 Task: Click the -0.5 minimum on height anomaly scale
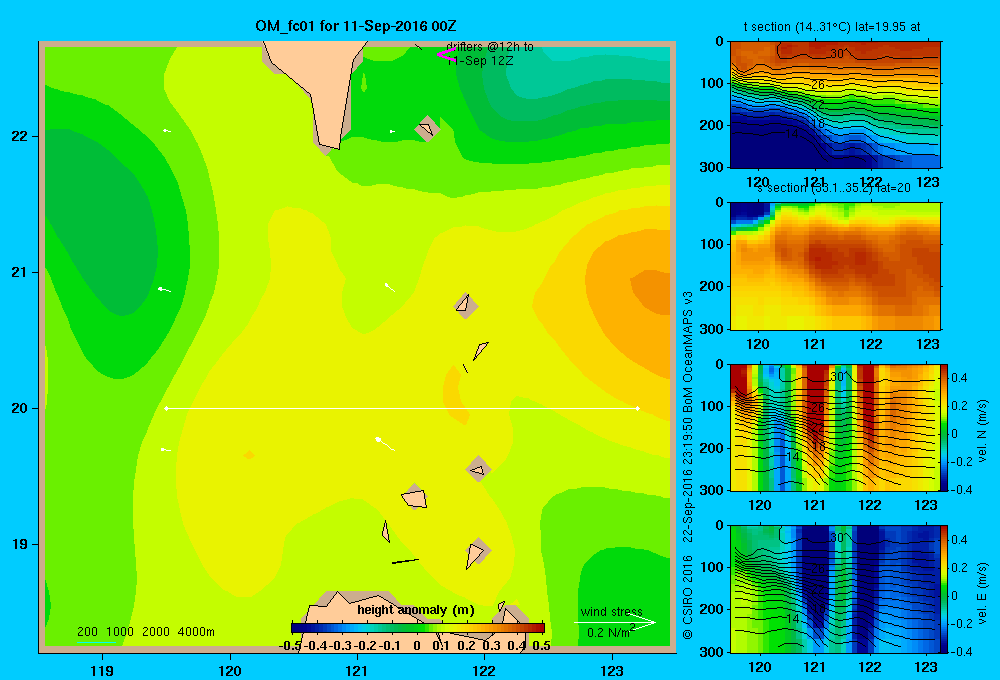click(290, 646)
